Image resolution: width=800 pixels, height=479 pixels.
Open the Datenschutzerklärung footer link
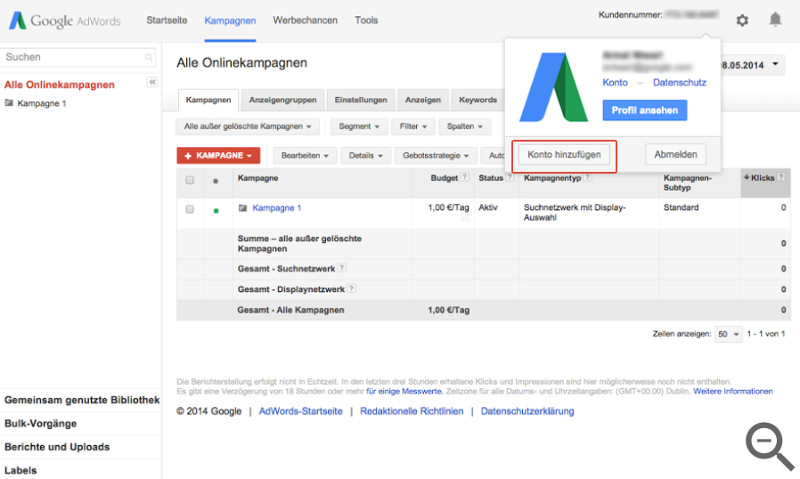pyautogui.click(x=527, y=411)
